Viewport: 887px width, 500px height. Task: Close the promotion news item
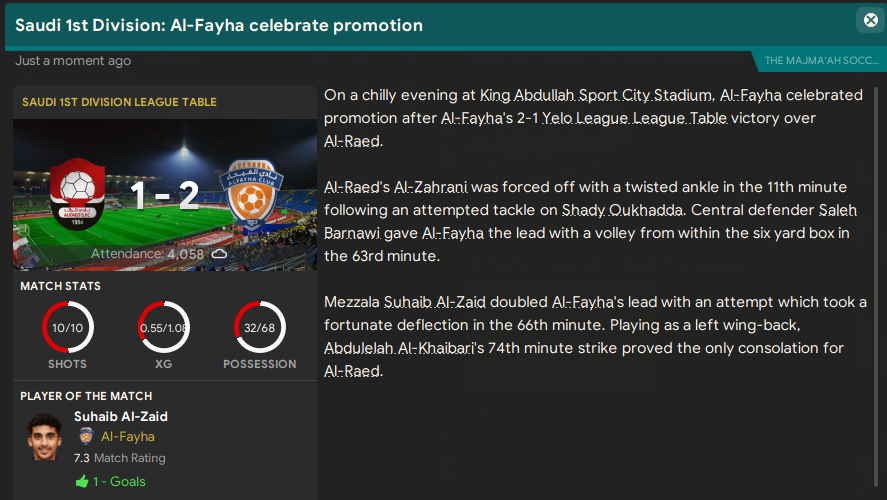tap(870, 20)
